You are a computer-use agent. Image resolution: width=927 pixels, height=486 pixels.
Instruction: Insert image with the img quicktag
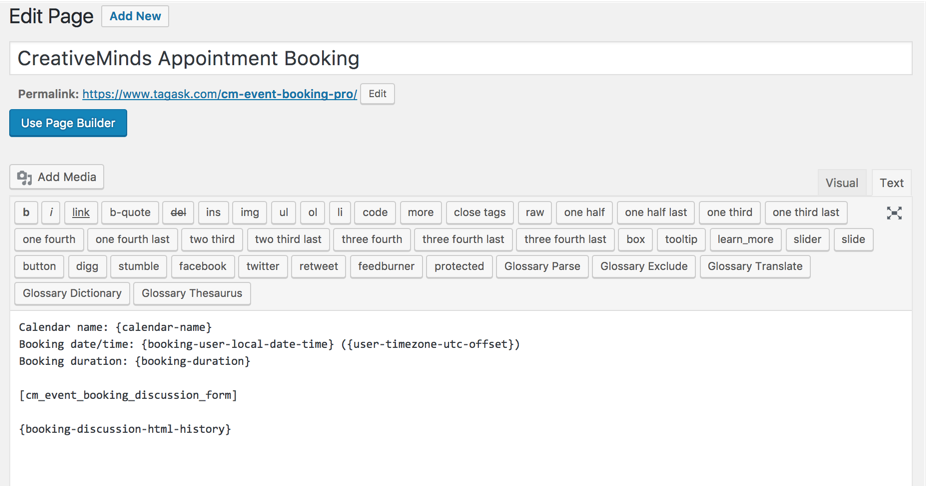point(249,212)
